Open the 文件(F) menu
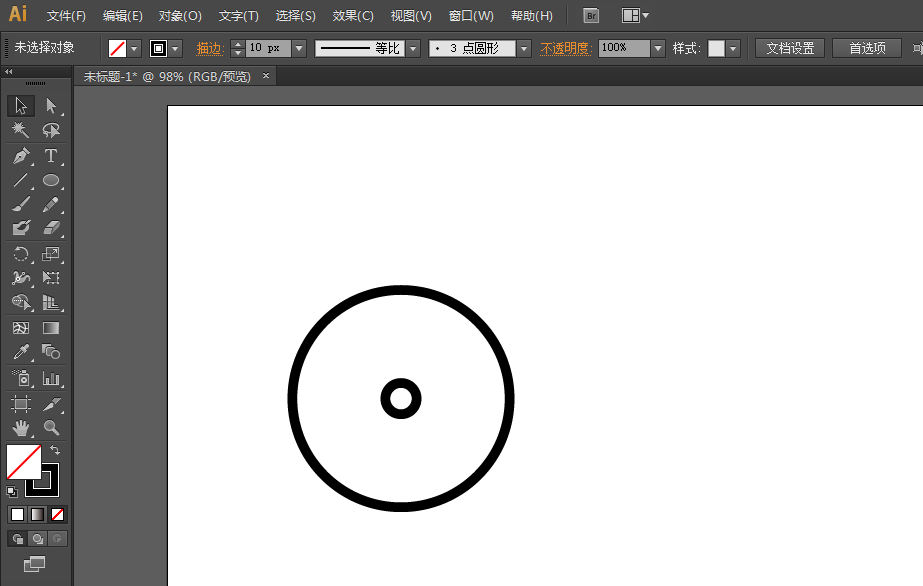Screen dimensions: 923x586 [66, 16]
